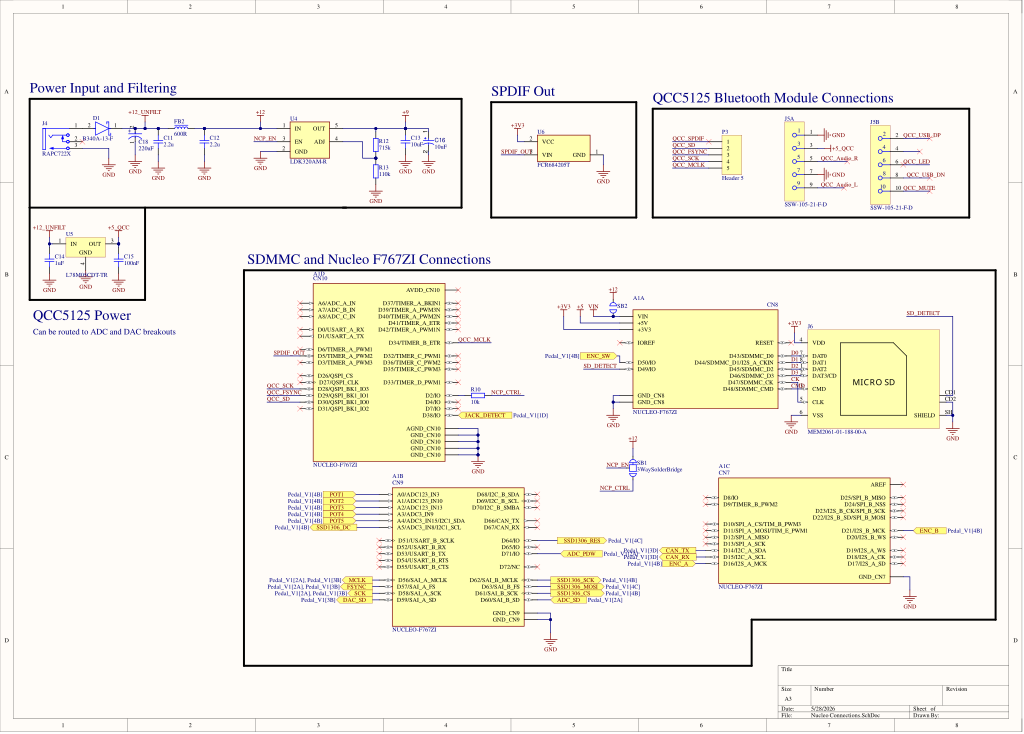
Task: Select diode D1 symbol
Action: click(101, 128)
